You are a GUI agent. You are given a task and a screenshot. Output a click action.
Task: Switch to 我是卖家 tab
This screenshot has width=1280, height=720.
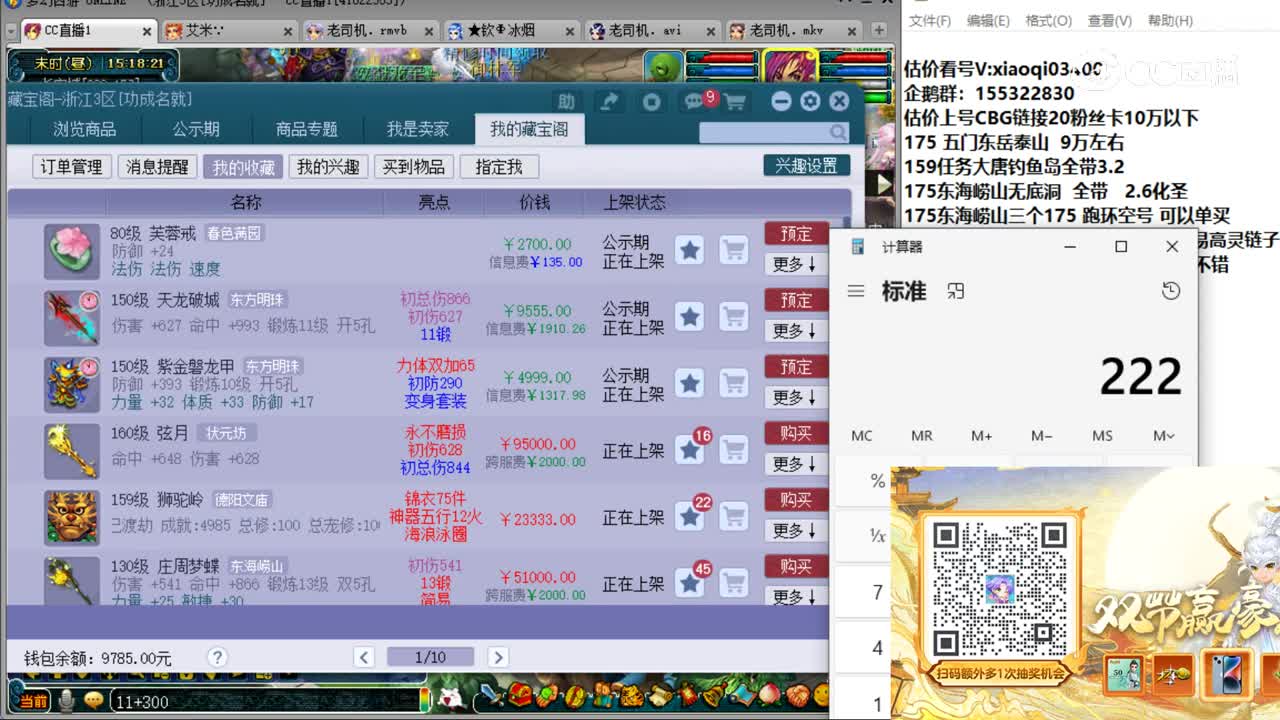[x=418, y=129]
